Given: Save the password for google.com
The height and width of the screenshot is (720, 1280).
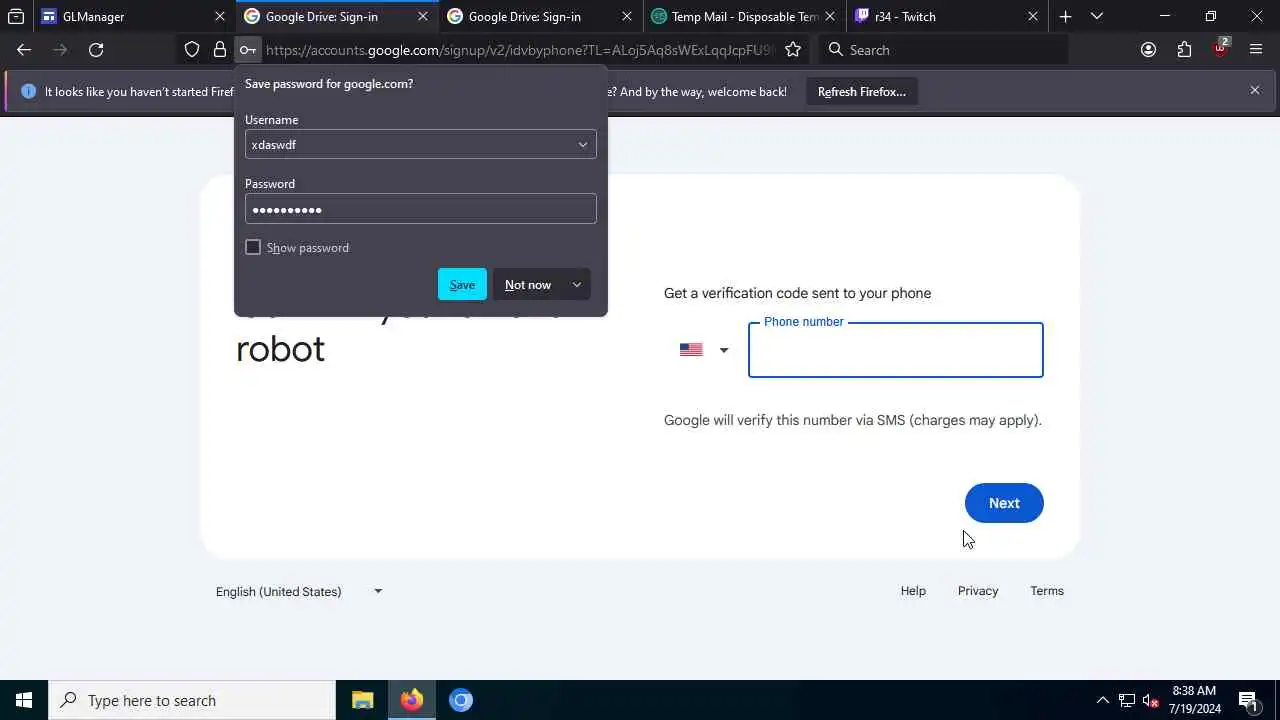Looking at the screenshot, I should pyautogui.click(x=462, y=285).
